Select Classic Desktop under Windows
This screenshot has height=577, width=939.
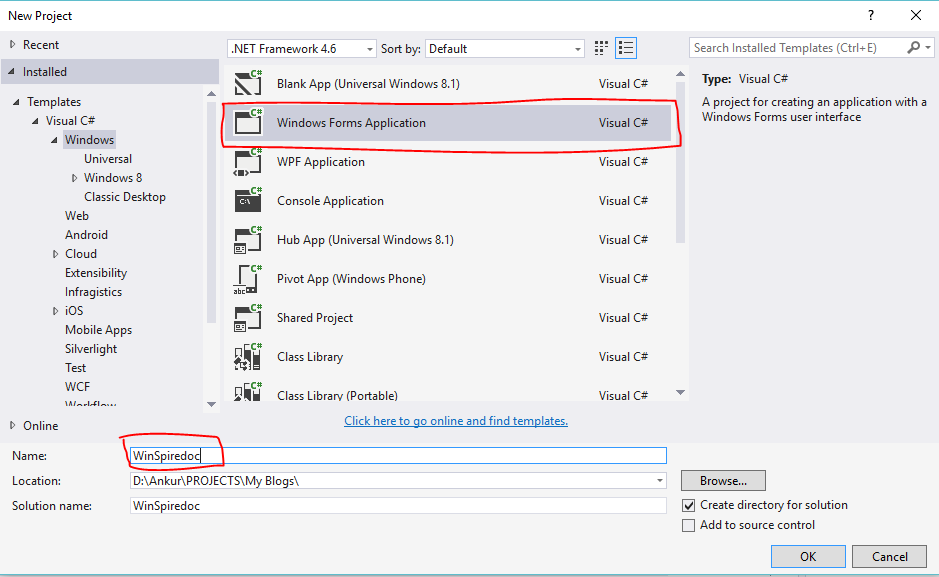tap(124, 196)
